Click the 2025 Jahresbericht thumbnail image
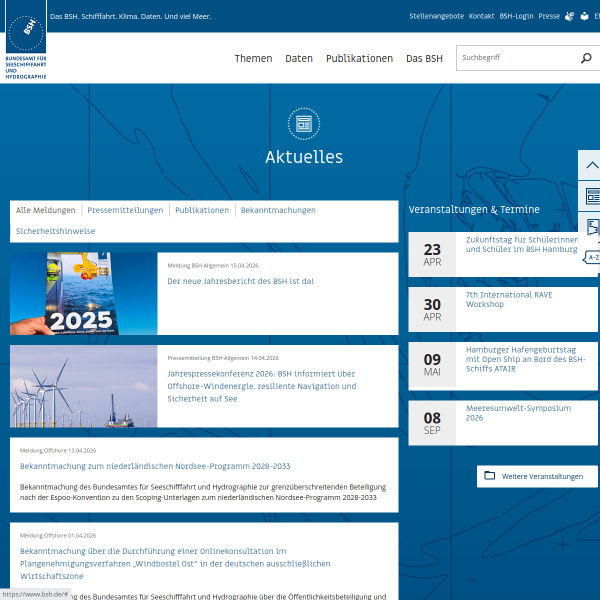This screenshot has width=600, height=600. click(84, 293)
